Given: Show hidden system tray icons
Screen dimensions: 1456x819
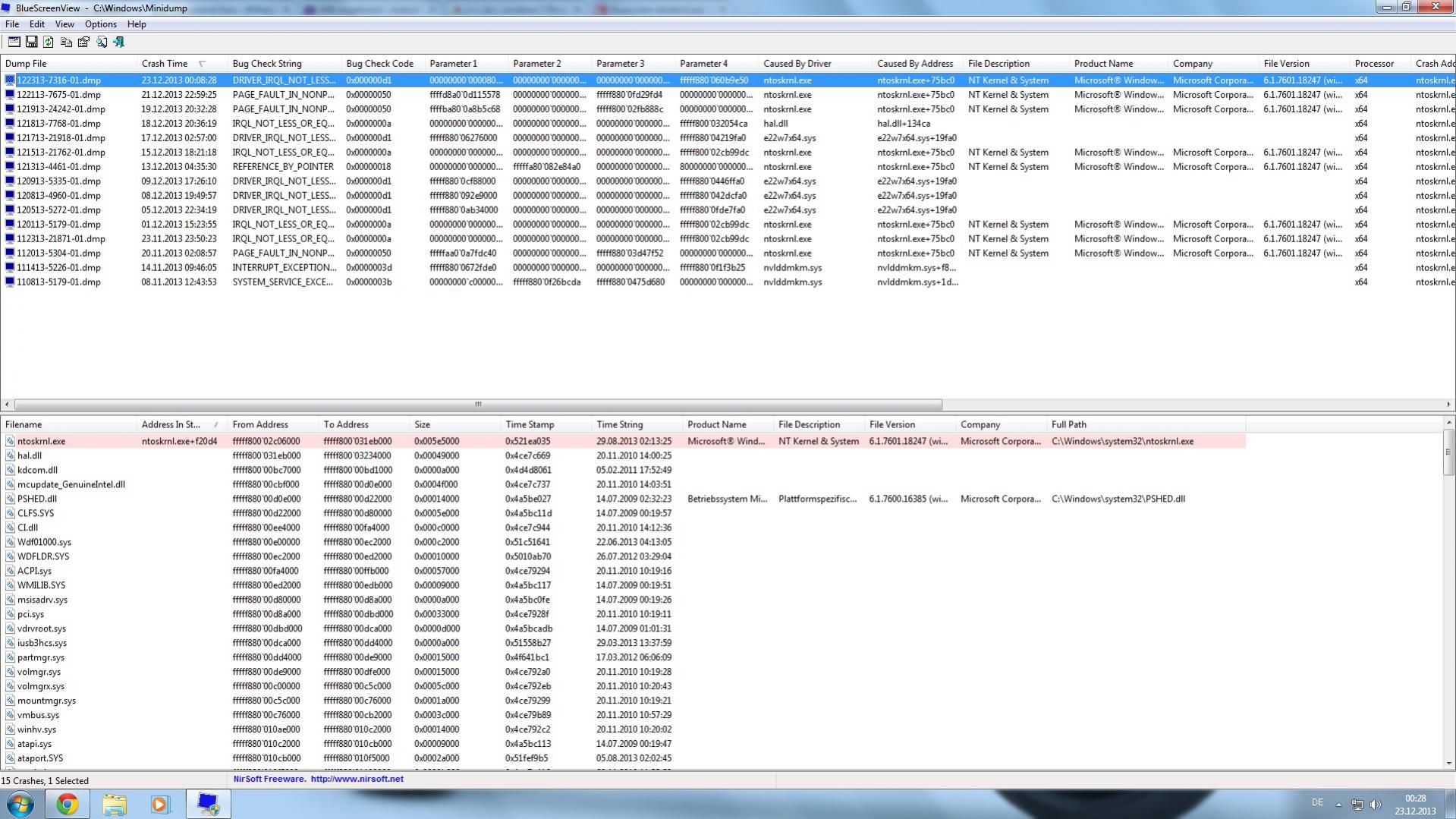Looking at the screenshot, I should pyautogui.click(x=1338, y=805).
